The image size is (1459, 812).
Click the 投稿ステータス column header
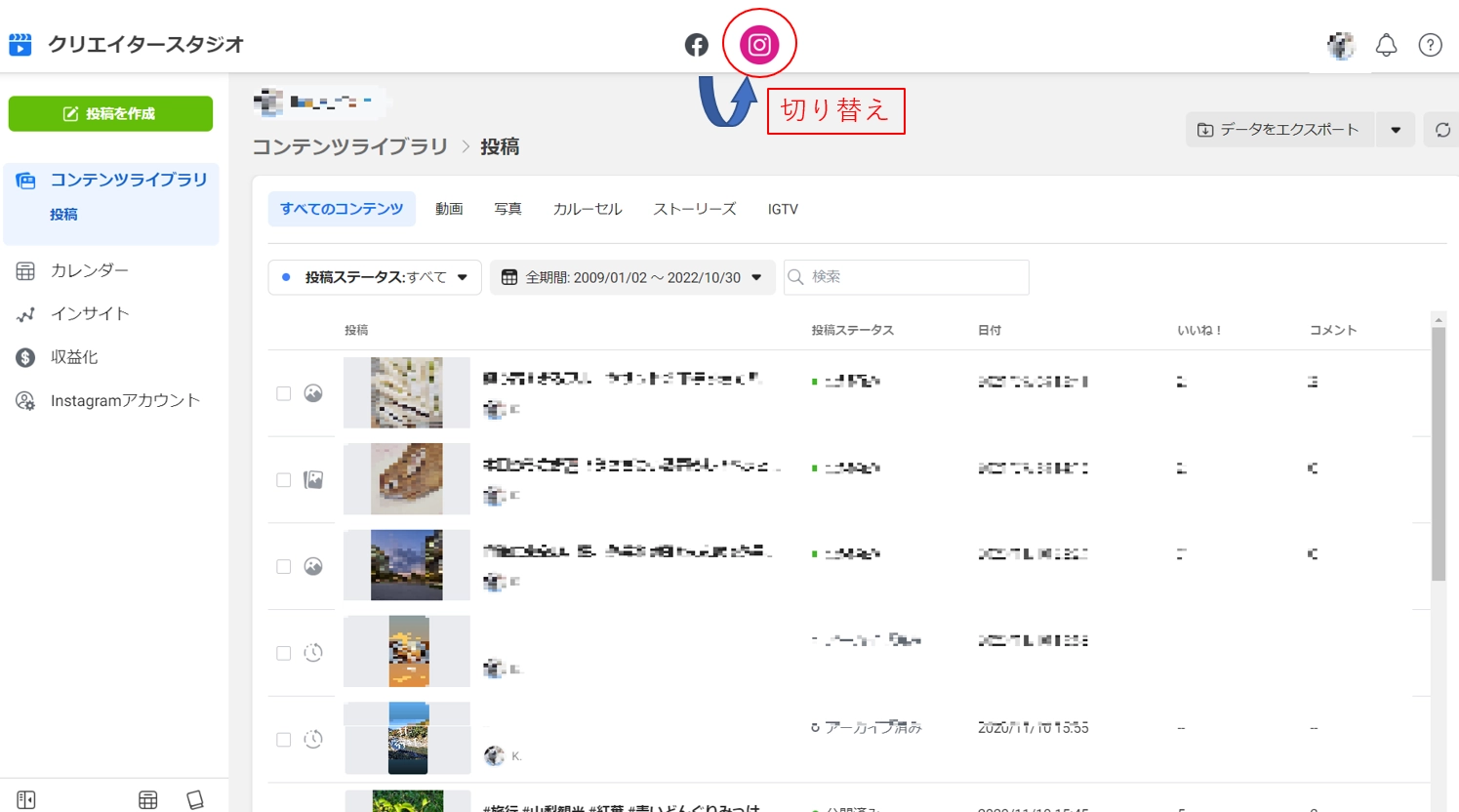(853, 331)
